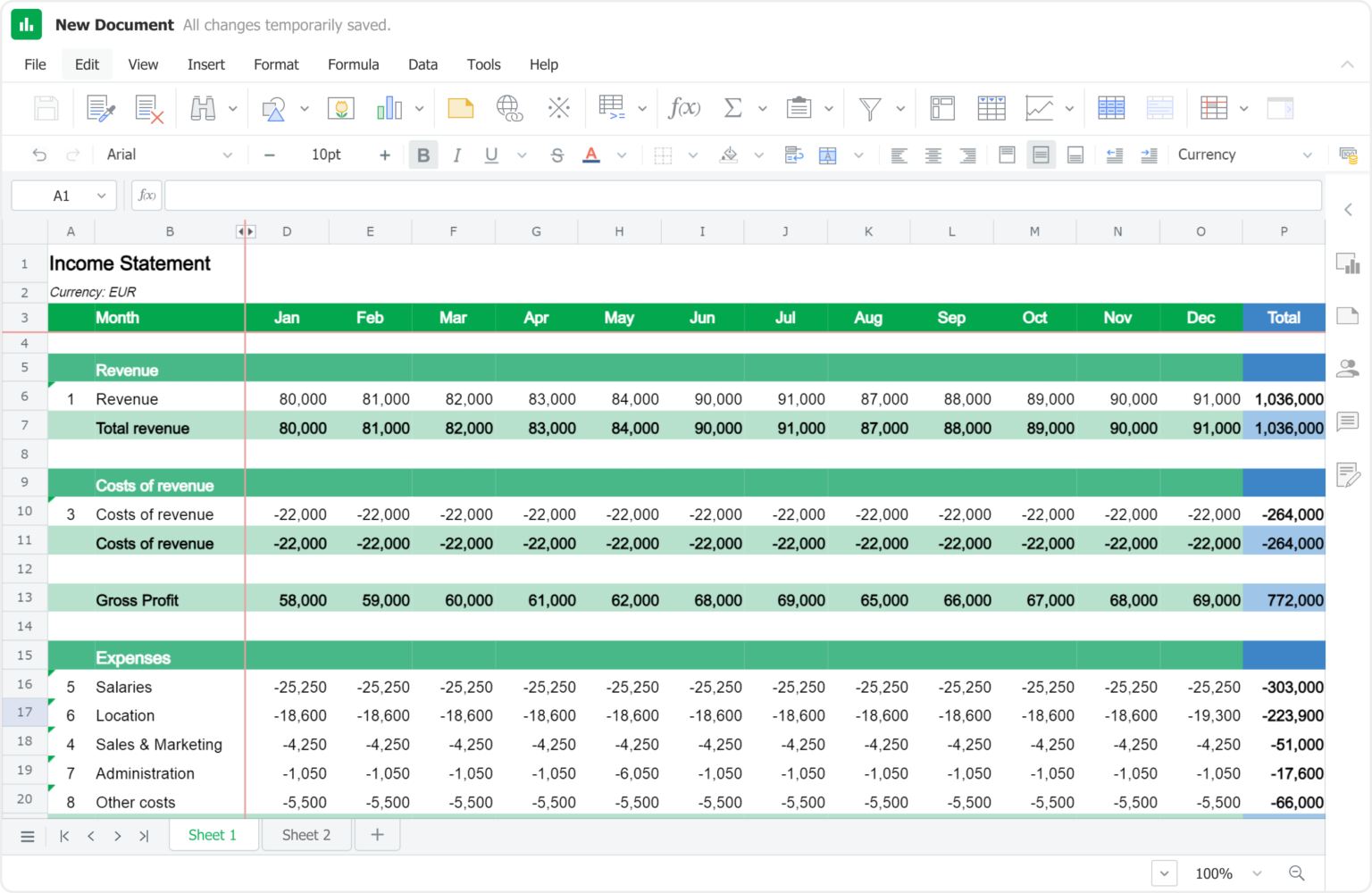Screen dimensions: 1372x893
Task: Toggle Italic formatting
Action: pyautogui.click(x=457, y=154)
